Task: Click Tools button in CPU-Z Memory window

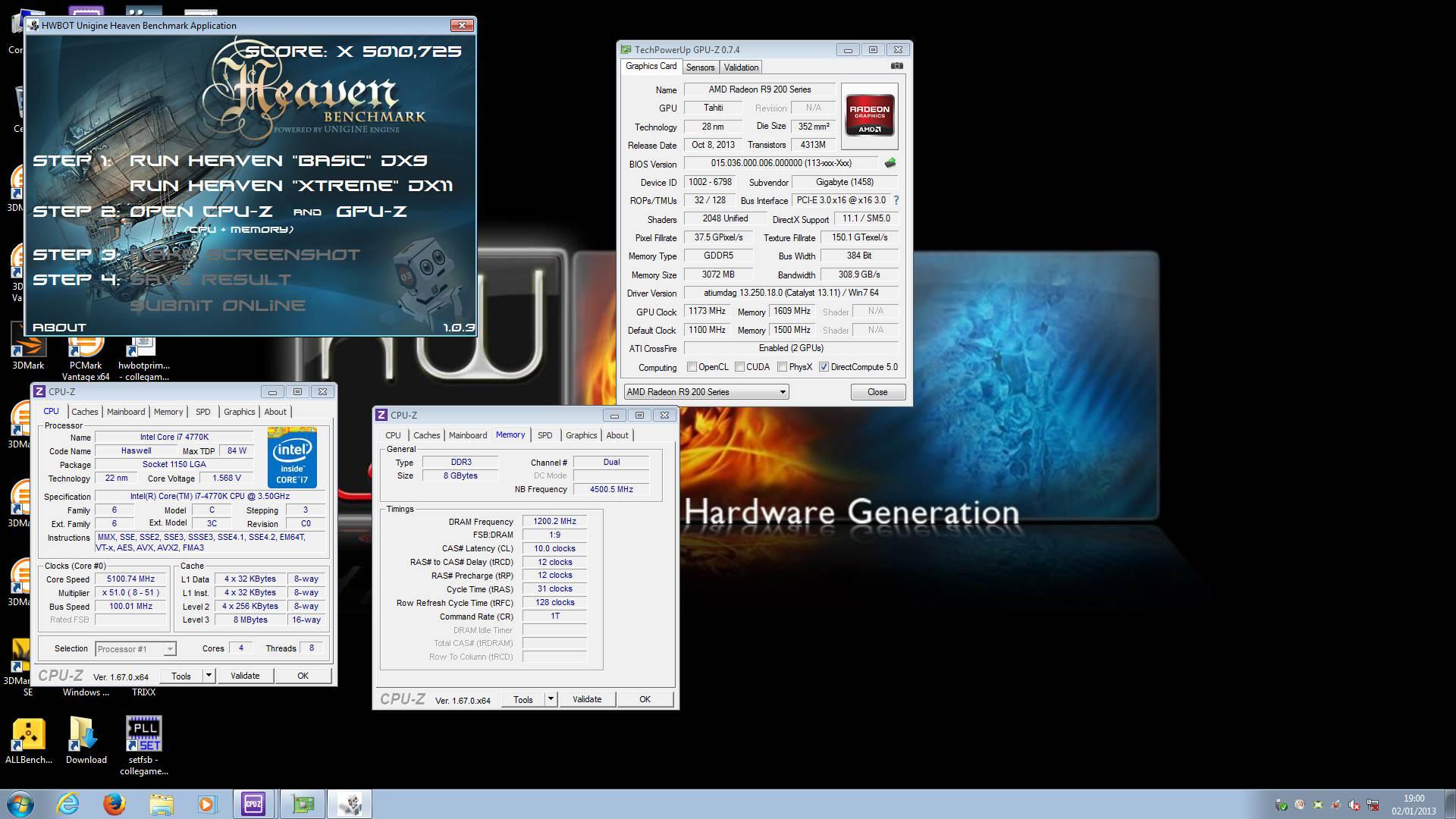Action: point(523,699)
